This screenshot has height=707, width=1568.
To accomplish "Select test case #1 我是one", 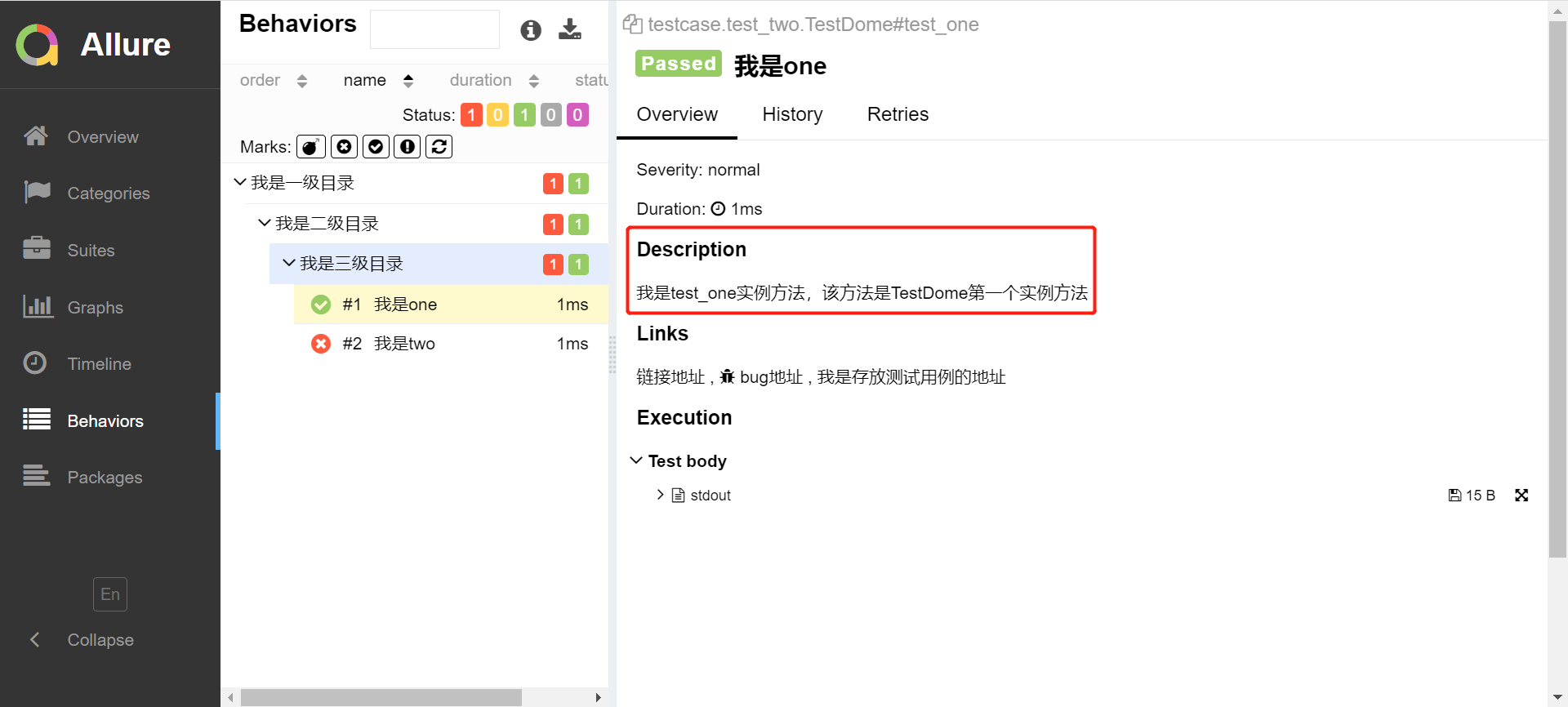I will coord(451,305).
